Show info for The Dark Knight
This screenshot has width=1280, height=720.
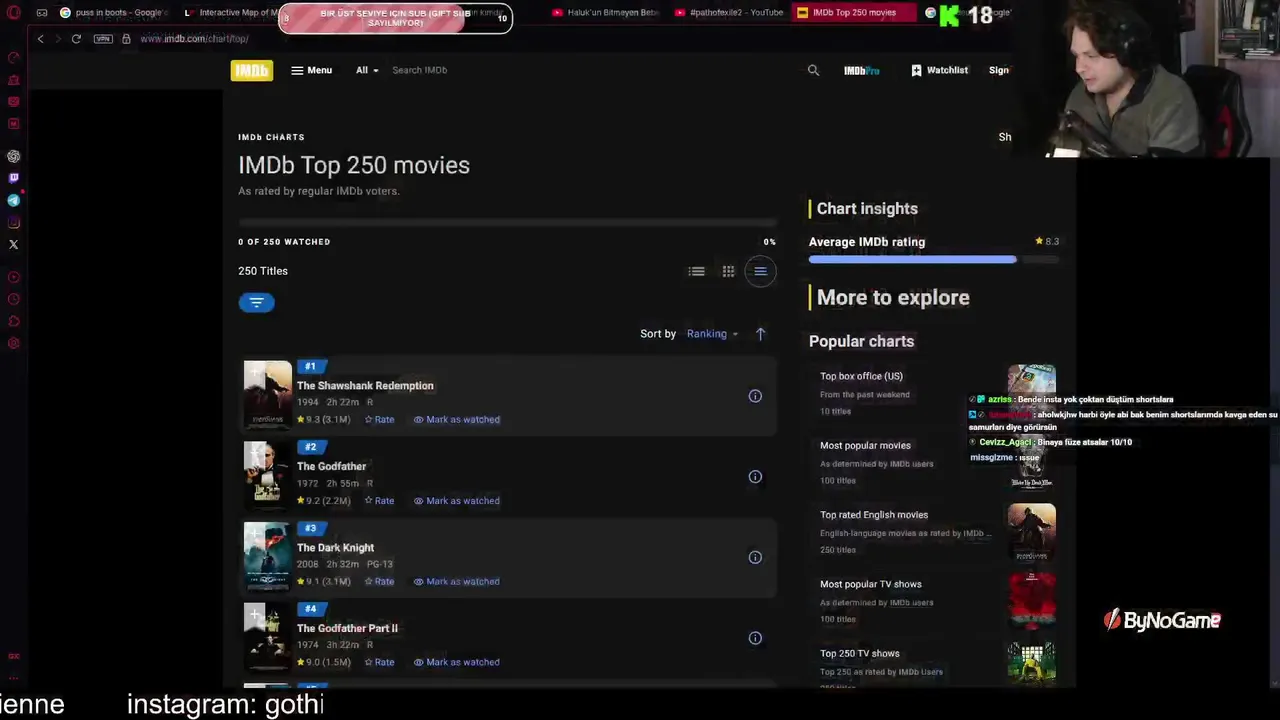pos(755,558)
